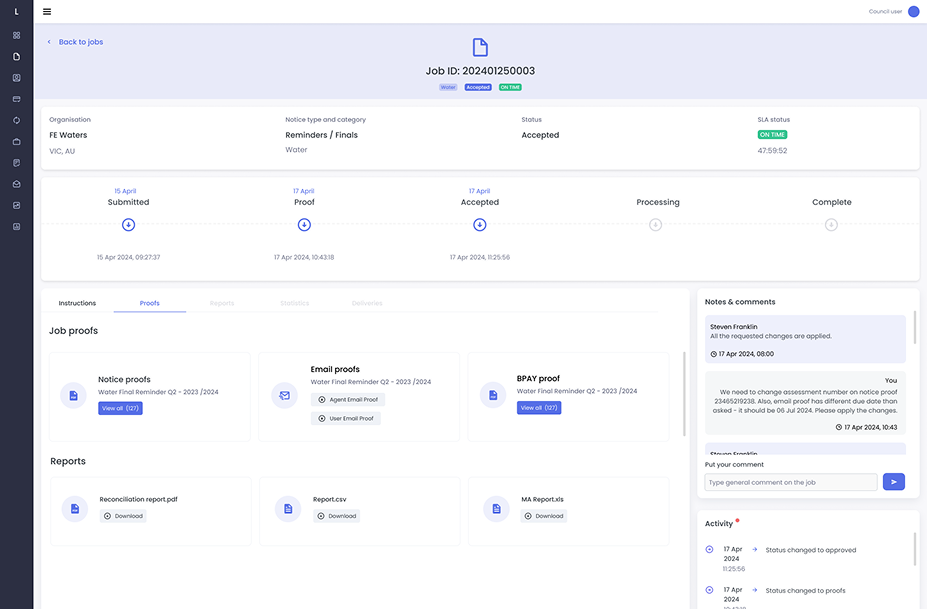Image resolution: width=927 pixels, height=609 pixels.
Task: Click the 15 Apr 2024, 09:27:37 timestamp
Action: pos(128,258)
